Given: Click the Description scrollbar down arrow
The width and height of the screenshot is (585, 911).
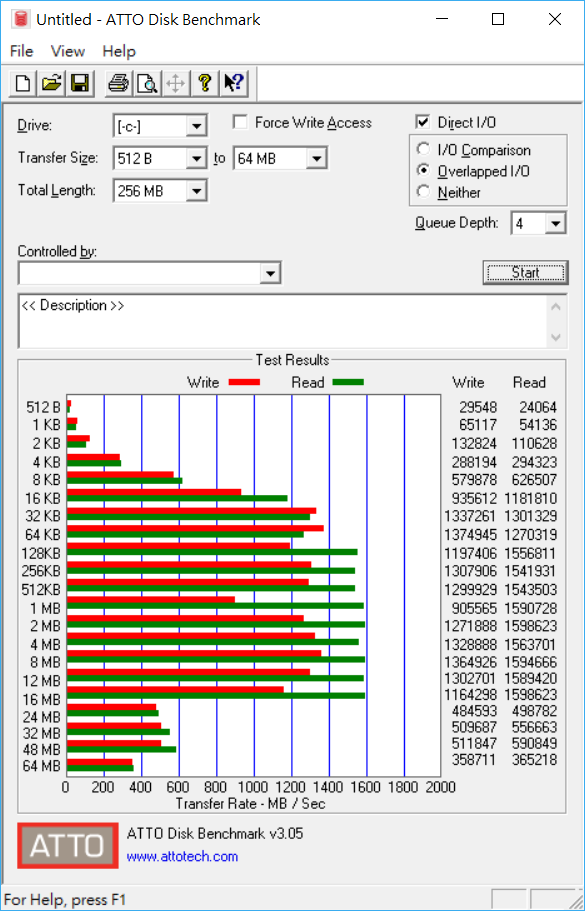Looking at the screenshot, I should click(x=556, y=338).
